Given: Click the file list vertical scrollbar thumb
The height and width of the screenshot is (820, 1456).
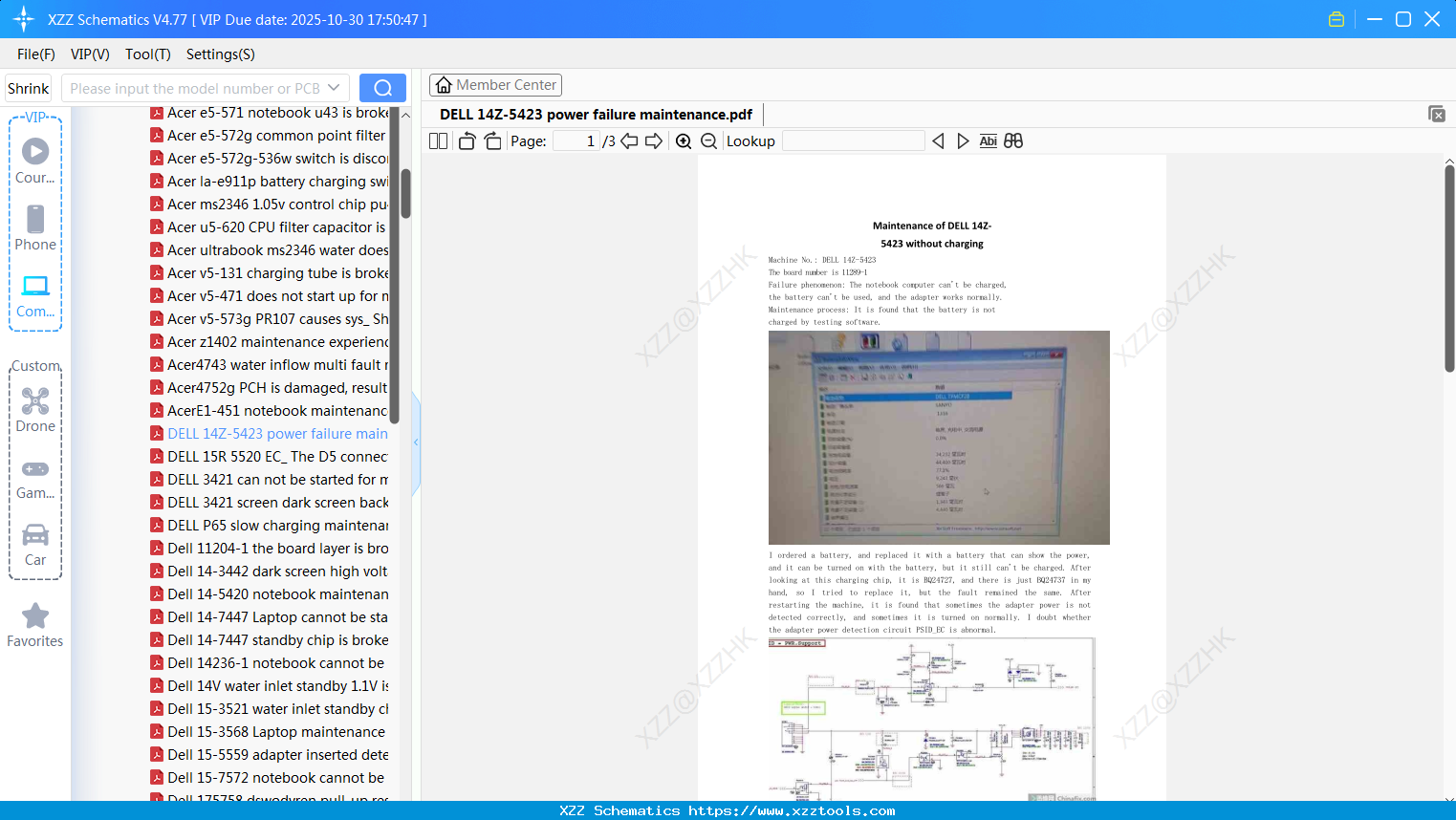Looking at the screenshot, I should pos(406,194).
